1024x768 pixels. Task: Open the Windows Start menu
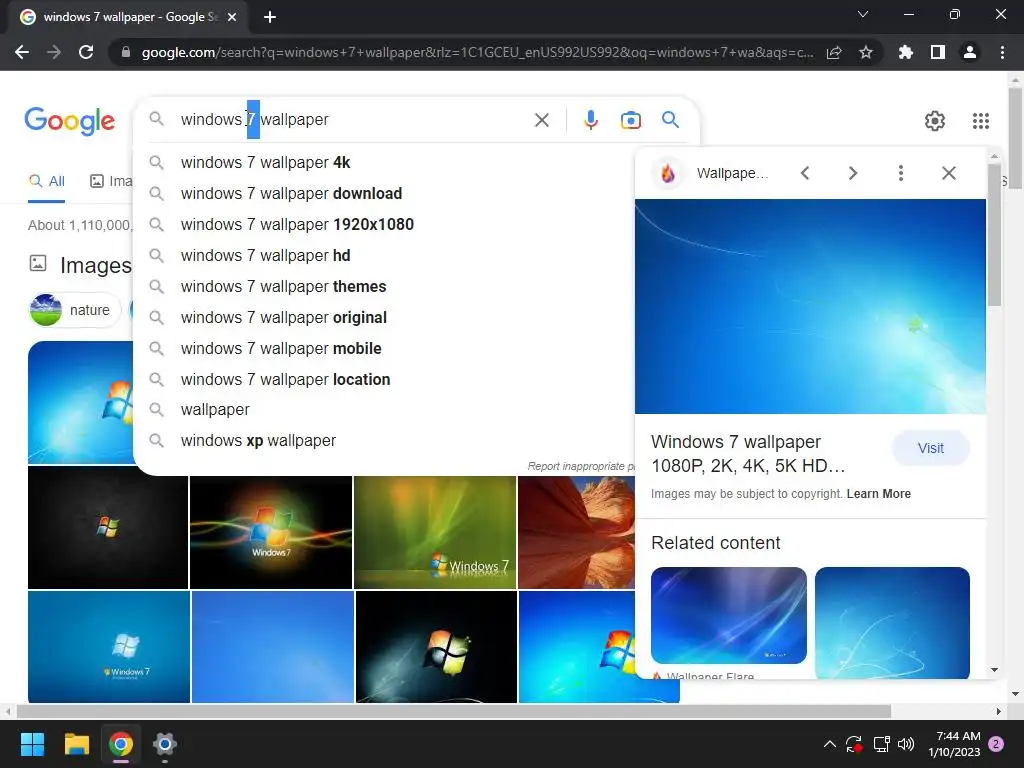click(x=32, y=744)
